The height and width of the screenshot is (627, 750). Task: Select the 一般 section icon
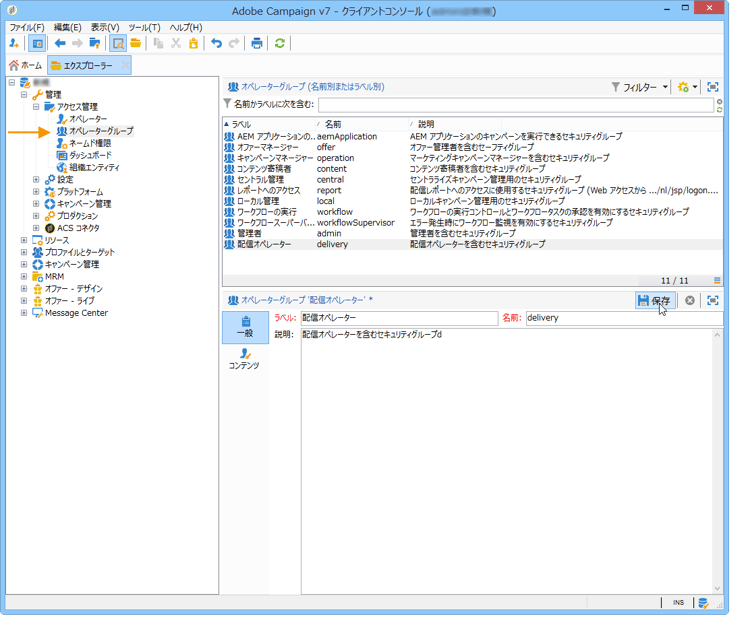245,327
